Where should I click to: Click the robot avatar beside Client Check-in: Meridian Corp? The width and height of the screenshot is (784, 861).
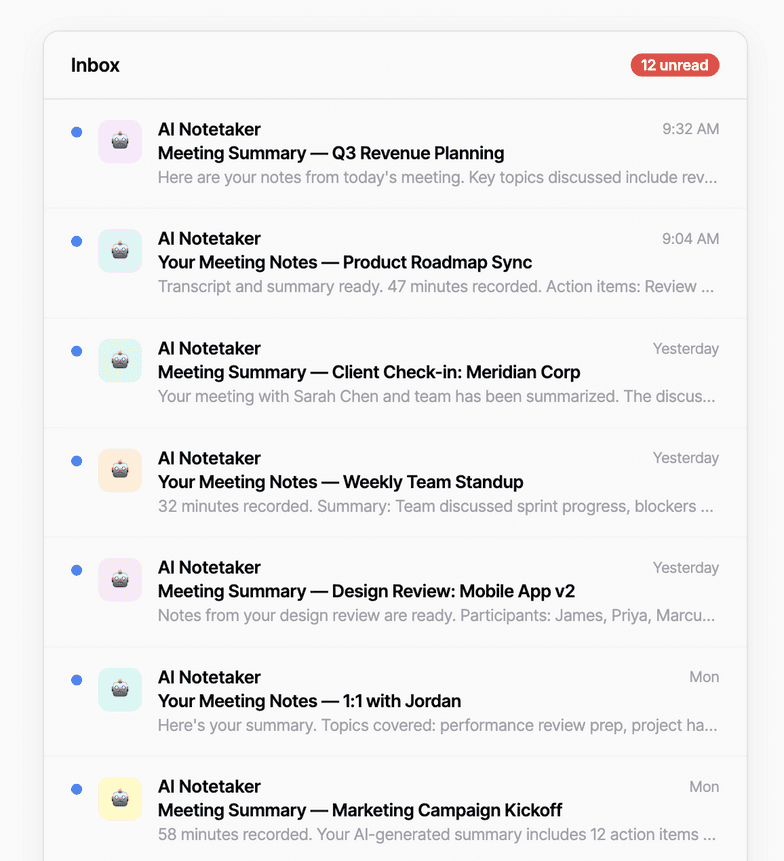click(120, 361)
